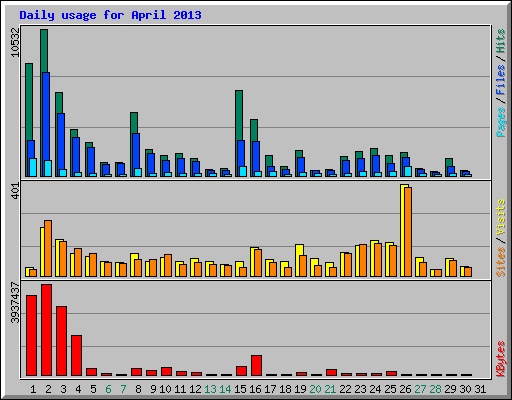Click the blue Files bar for day 3
The image size is (512, 400).
tap(61, 142)
